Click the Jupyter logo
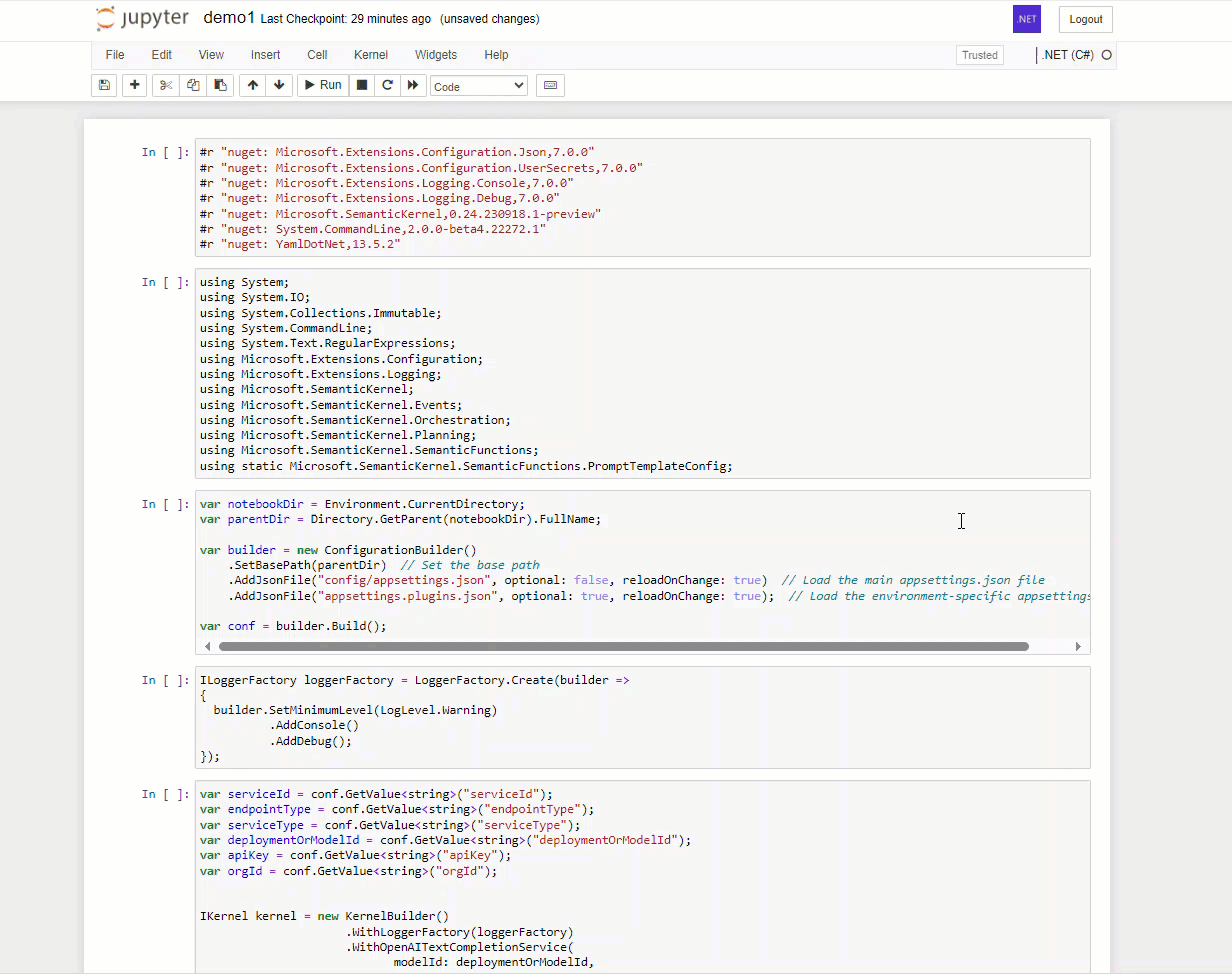1232x974 pixels. 144,19
